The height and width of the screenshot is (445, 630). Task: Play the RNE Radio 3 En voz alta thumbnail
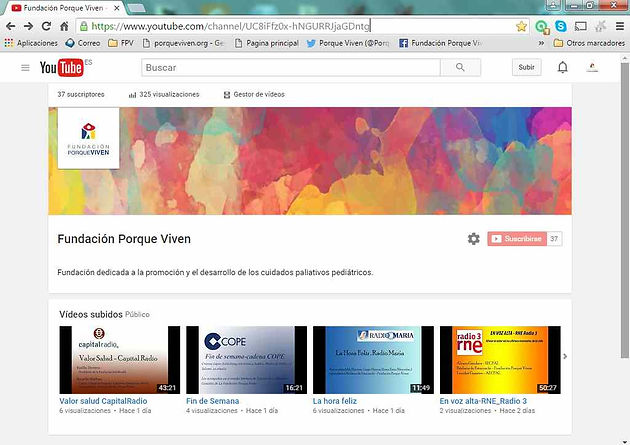coord(500,360)
